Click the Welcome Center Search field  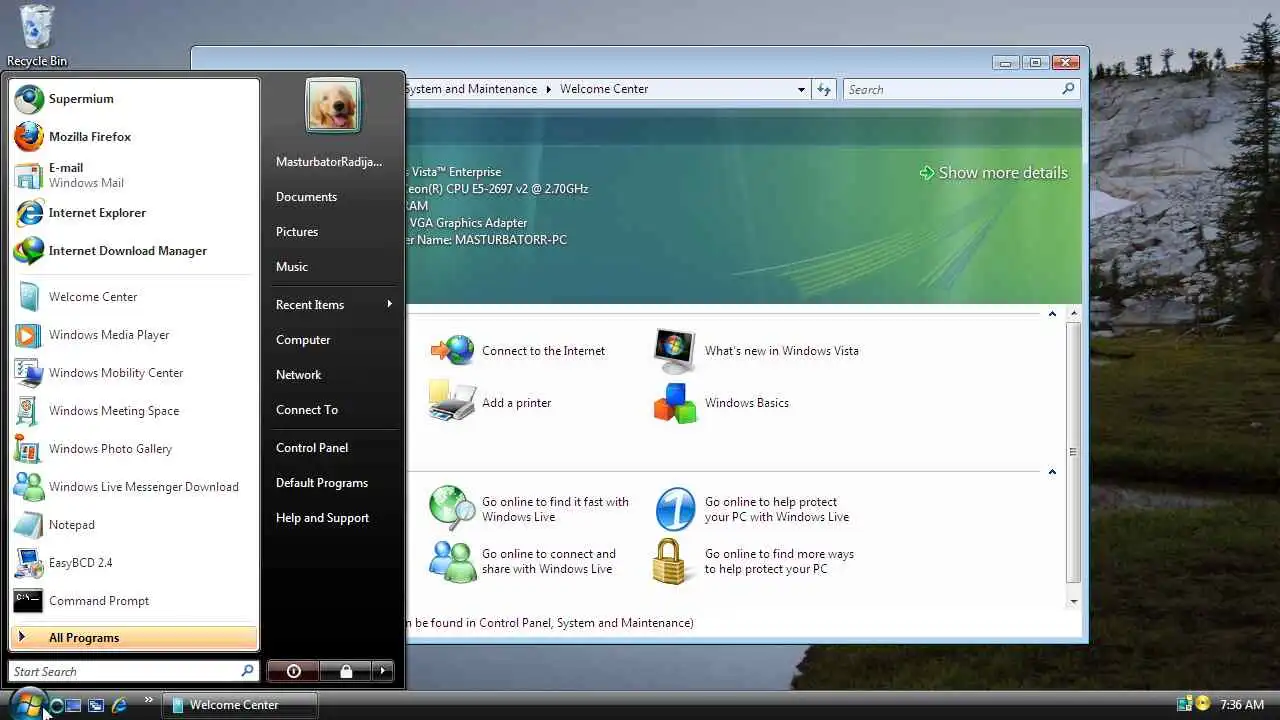pyautogui.click(x=961, y=89)
